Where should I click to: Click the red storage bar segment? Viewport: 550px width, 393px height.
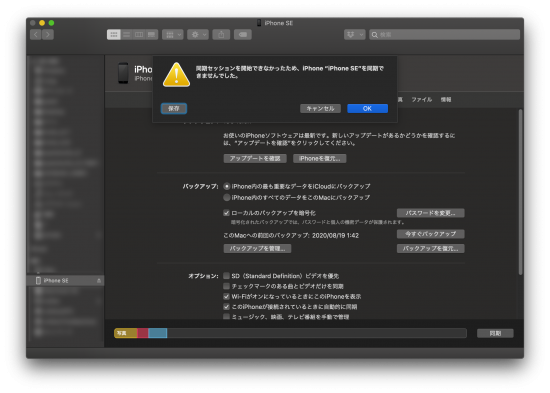tap(143, 333)
